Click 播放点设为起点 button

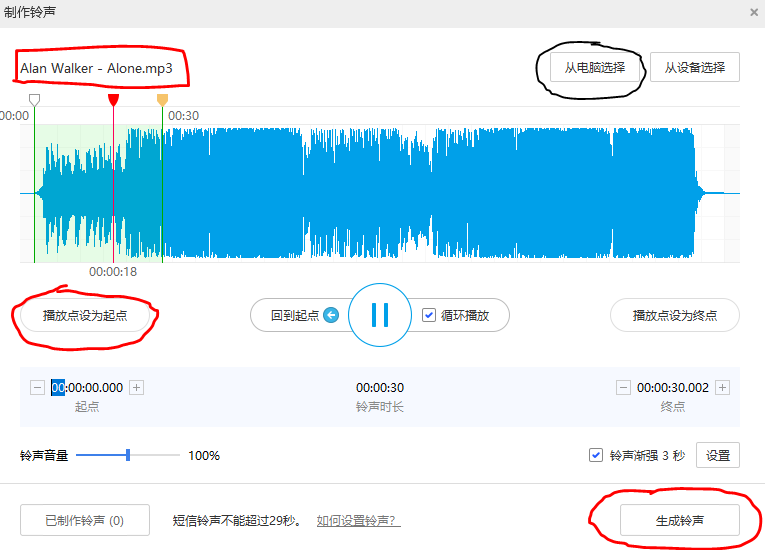pyautogui.click(x=85, y=315)
